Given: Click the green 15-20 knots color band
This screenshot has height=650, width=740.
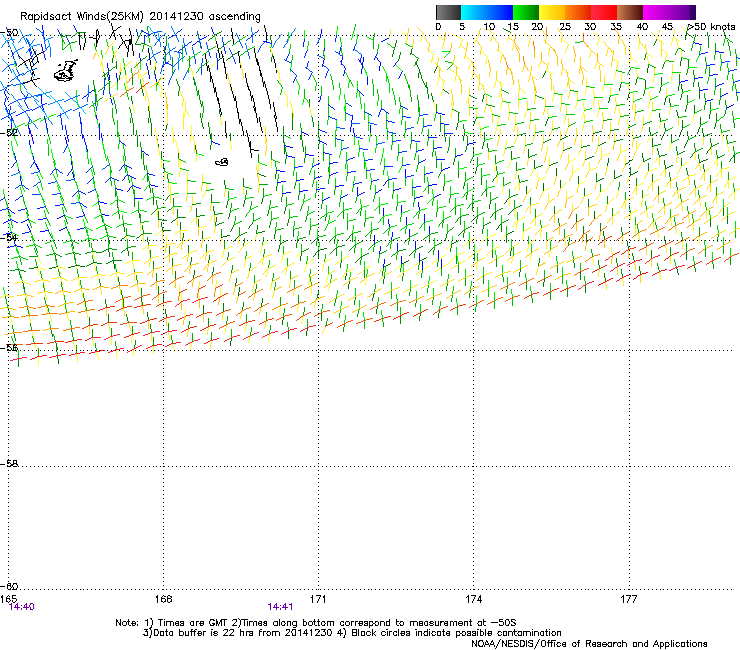Looking at the screenshot, I should click(526, 12).
